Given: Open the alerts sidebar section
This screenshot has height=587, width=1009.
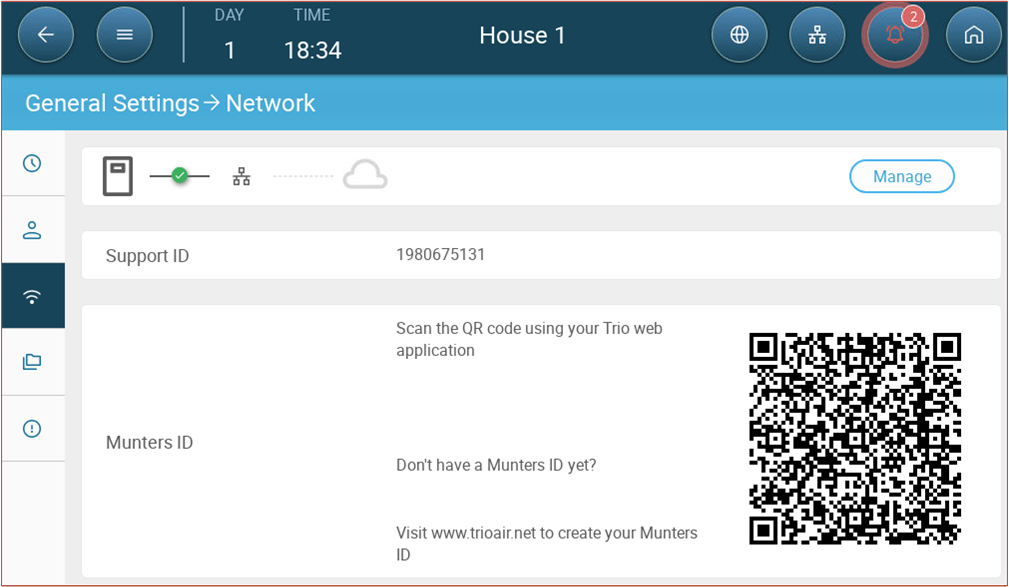Looking at the screenshot, I should (30, 428).
